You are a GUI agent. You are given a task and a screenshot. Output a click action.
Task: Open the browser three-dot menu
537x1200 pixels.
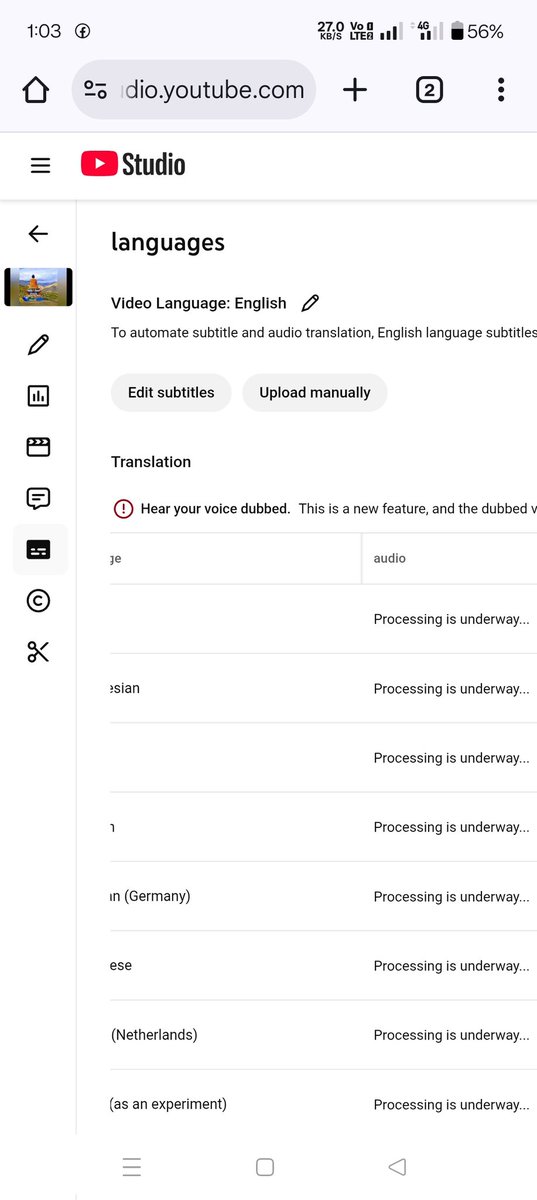501,90
